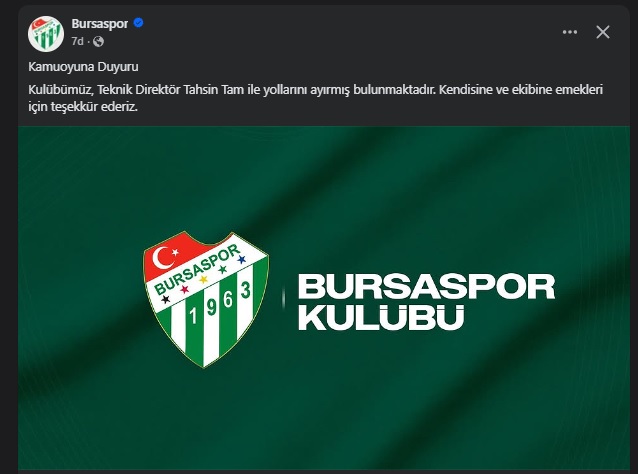The image size is (638, 474).
Task: Click the blue verified badge beside Bursaspor
Action: click(x=138, y=23)
